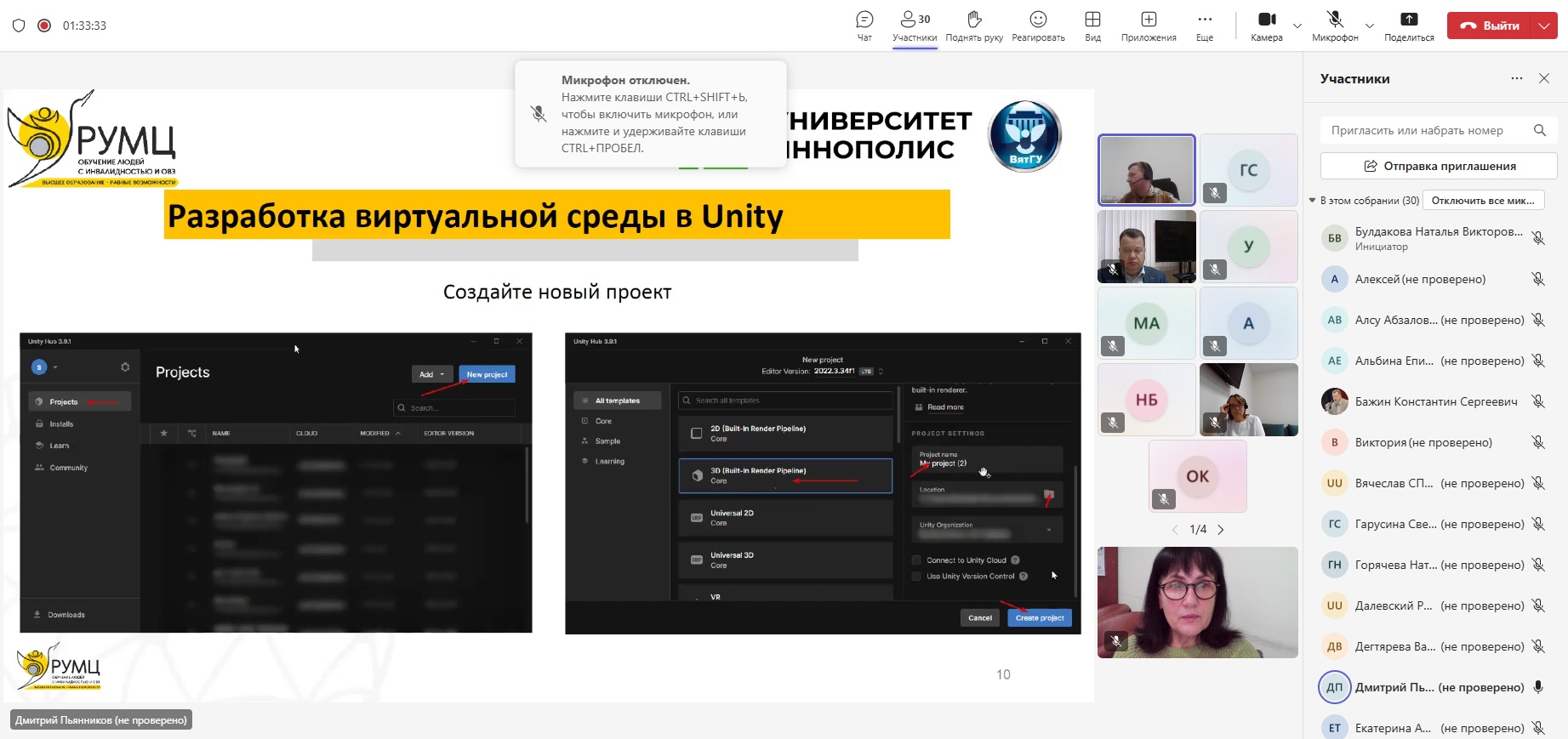
Task: Click mic icon next to Горячева Нат
Action: click(1538, 565)
